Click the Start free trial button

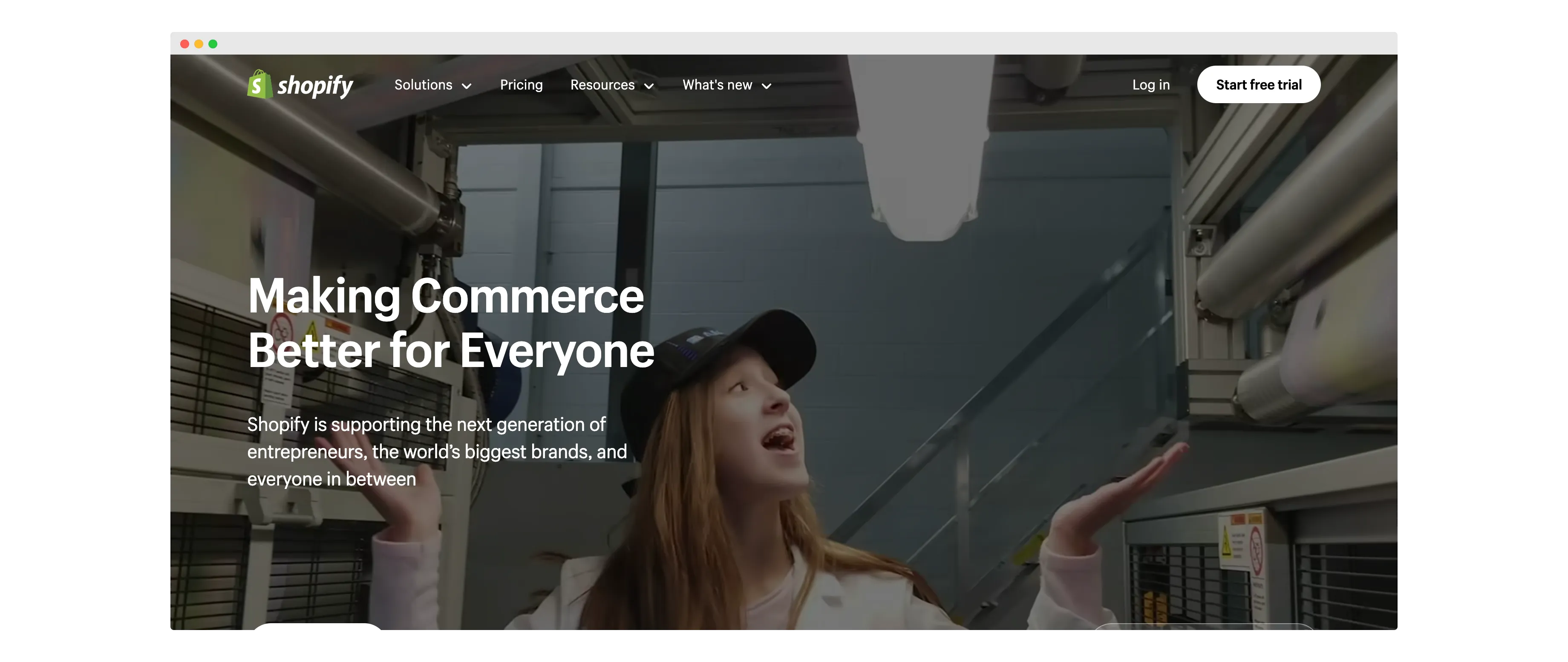(1258, 85)
